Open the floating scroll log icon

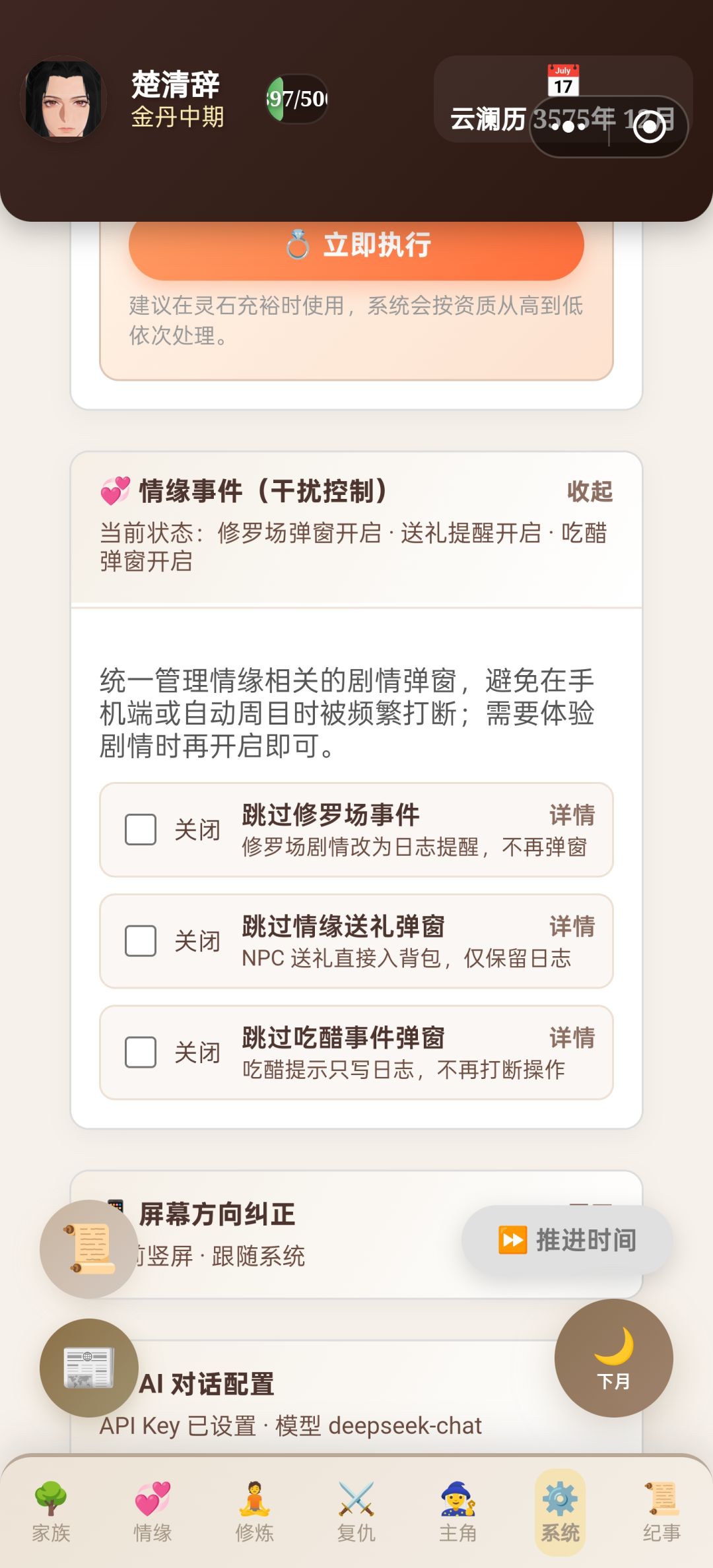click(x=89, y=1249)
